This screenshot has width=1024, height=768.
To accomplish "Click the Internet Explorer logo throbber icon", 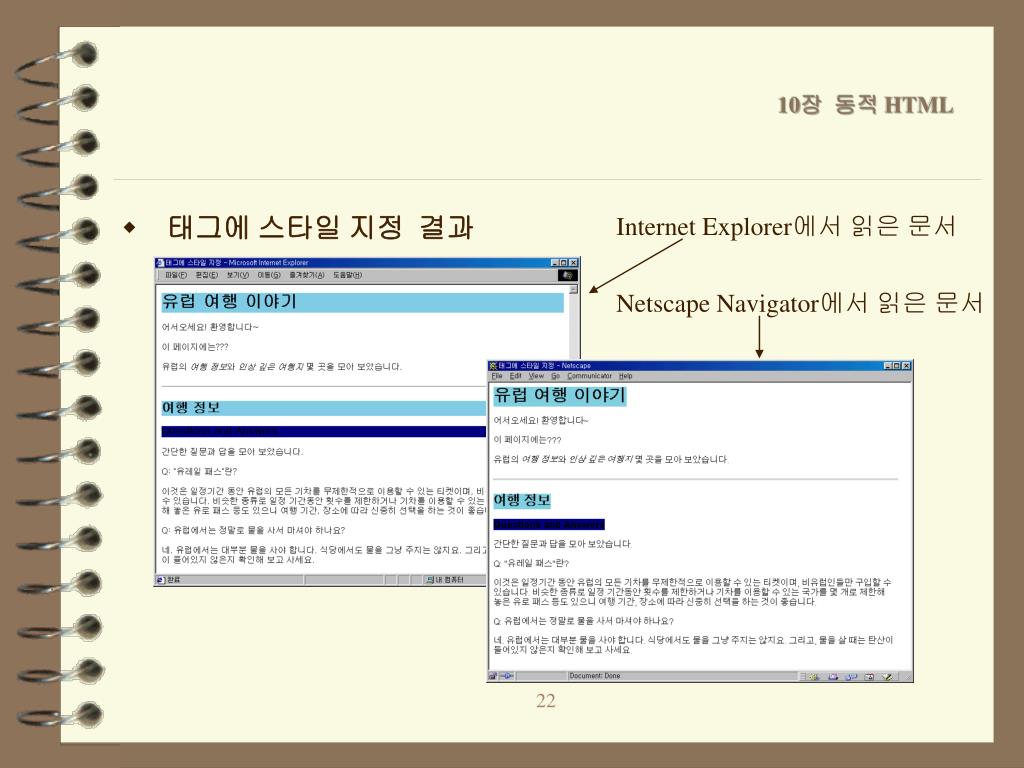I will 568,276.
